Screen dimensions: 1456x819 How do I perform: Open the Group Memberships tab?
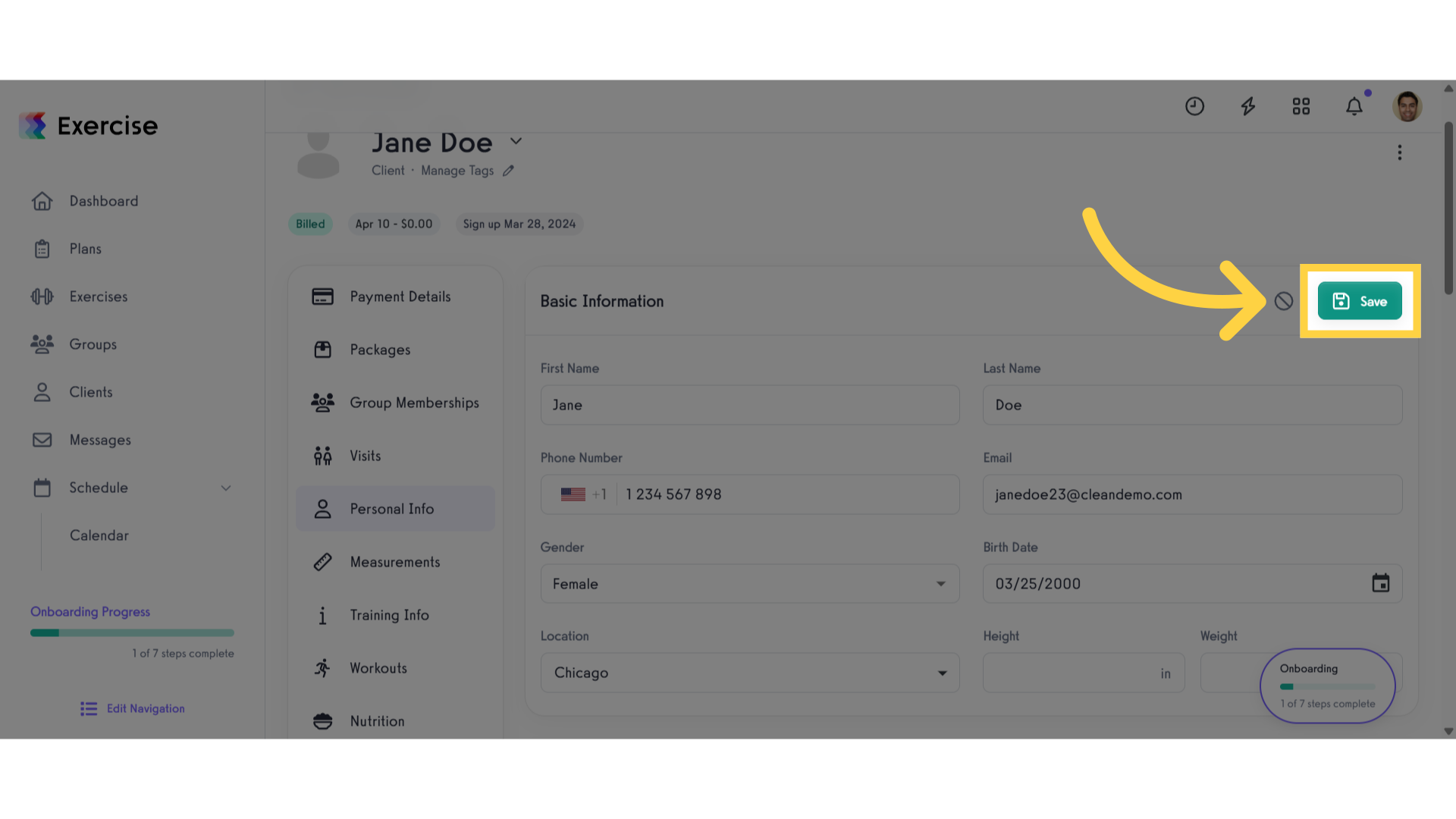point(395,403)
